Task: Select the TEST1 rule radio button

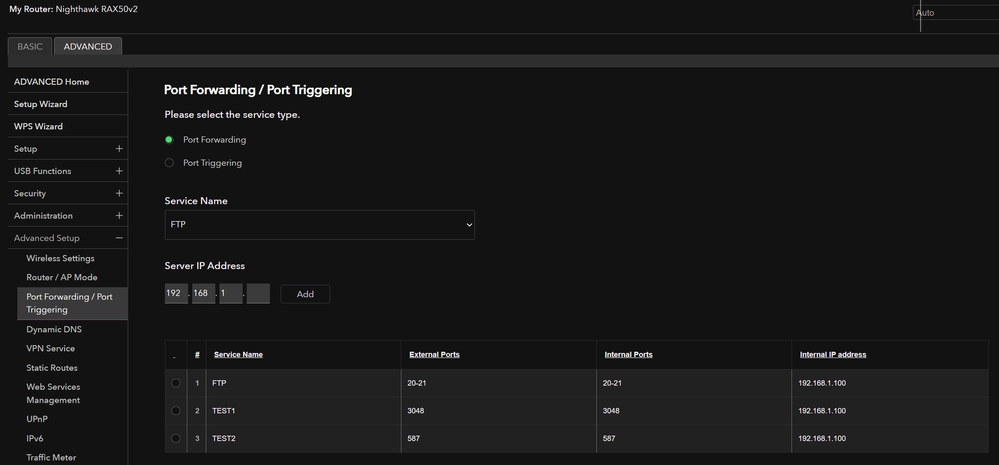Action: [176, 411]
